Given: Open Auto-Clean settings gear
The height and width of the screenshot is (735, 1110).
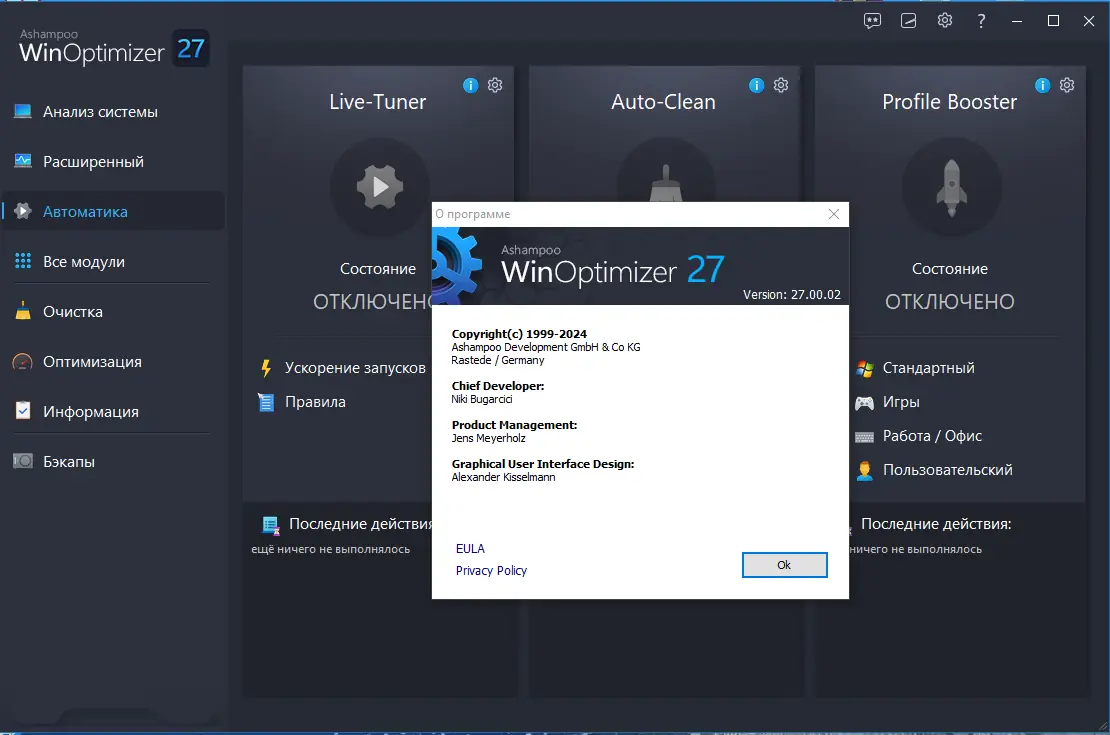Looking at the screenshot, I should pos(781,85).
